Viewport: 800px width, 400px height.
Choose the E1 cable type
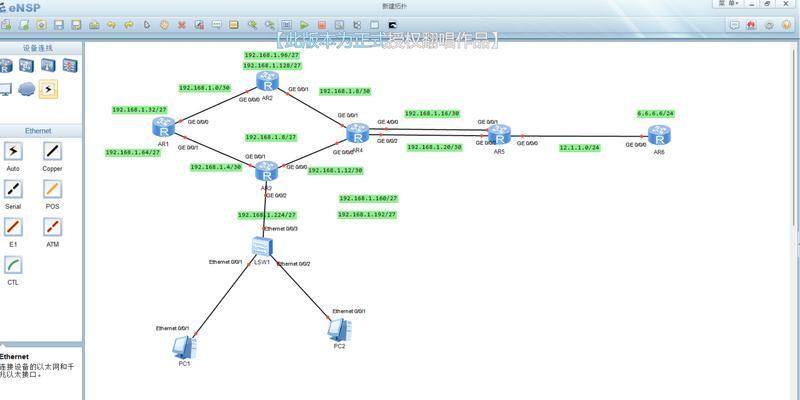(13, 227)
